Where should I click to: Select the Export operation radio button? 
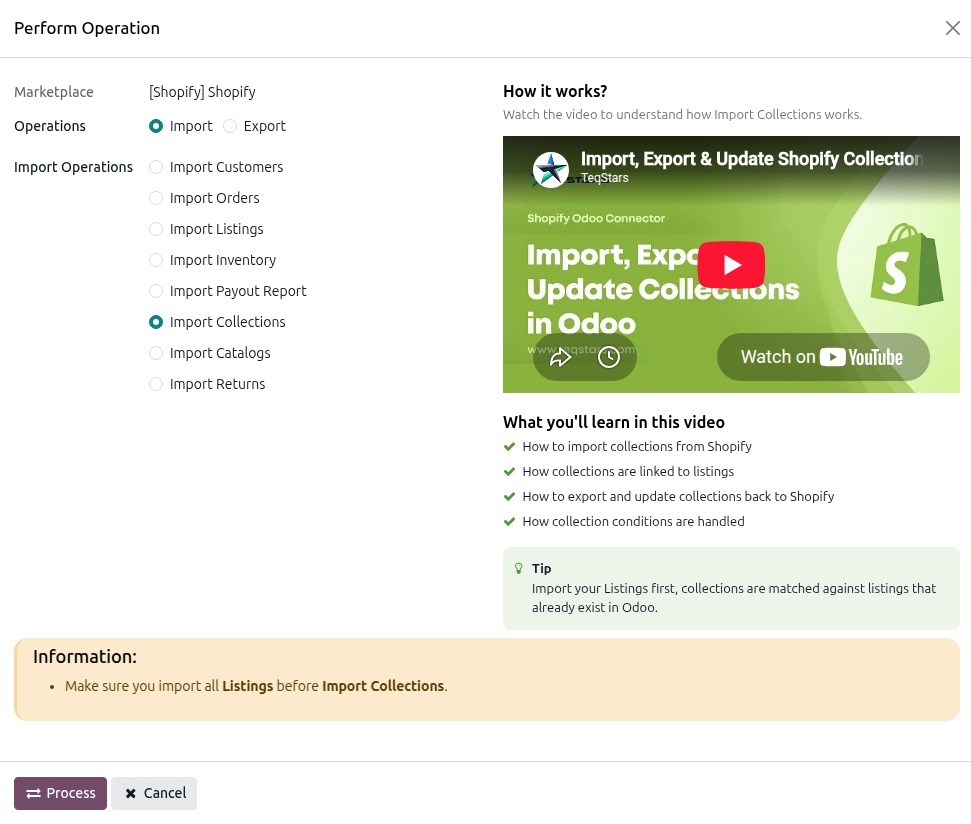coord(230,126)
